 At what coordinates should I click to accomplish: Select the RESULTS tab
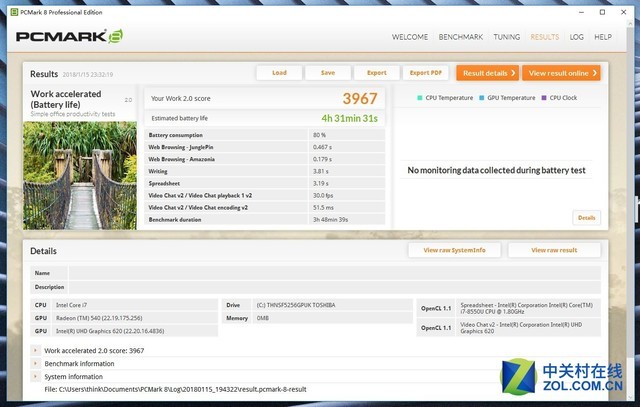[x=544, y=37]
